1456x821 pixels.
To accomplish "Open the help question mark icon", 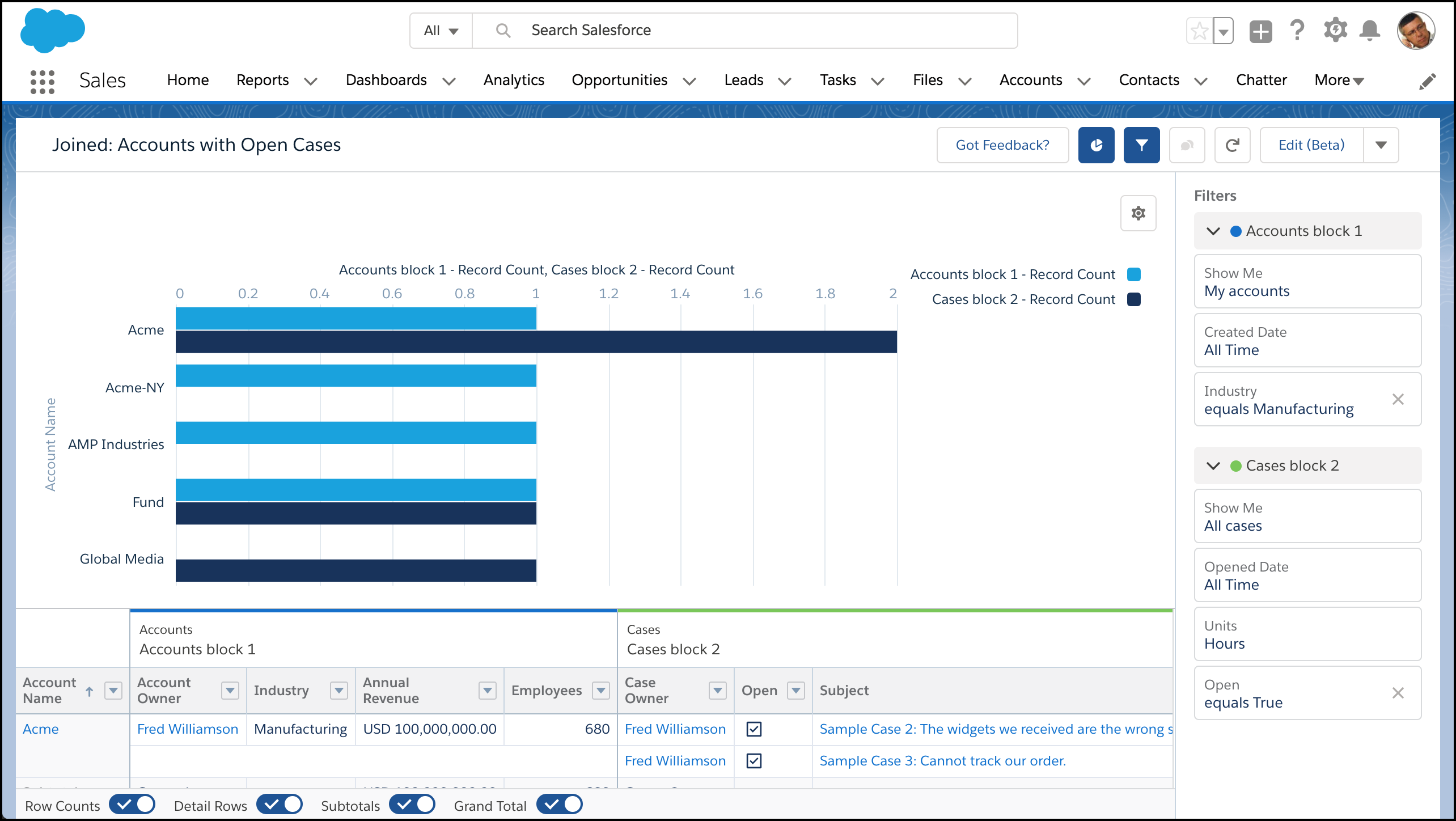I will tap(1297, 30).
